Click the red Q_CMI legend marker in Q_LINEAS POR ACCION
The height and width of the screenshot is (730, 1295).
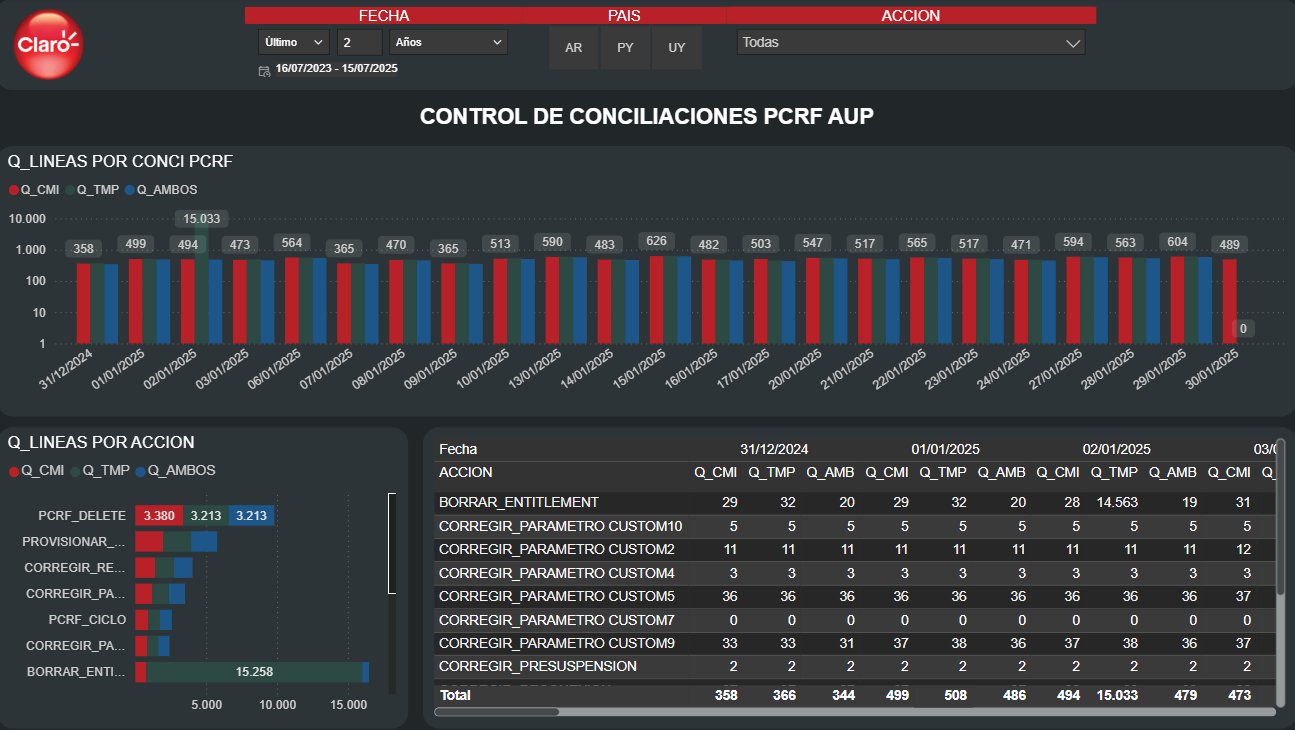14,471
